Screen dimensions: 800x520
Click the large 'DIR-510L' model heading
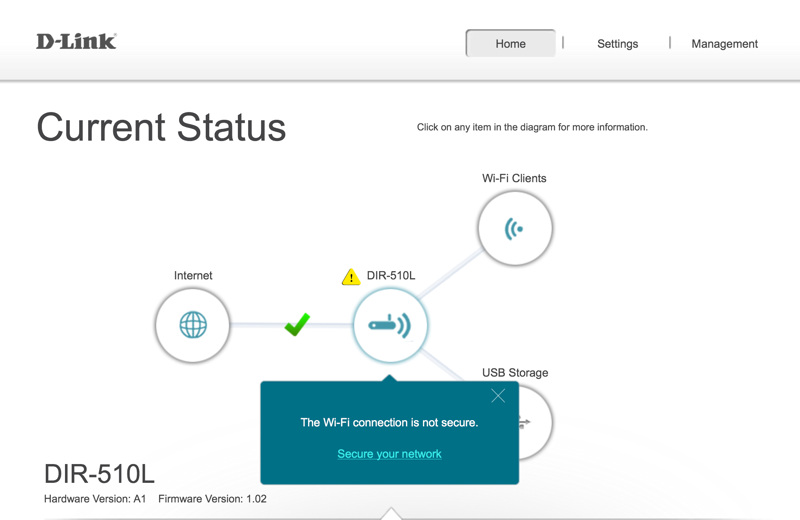tap(99, 474)
